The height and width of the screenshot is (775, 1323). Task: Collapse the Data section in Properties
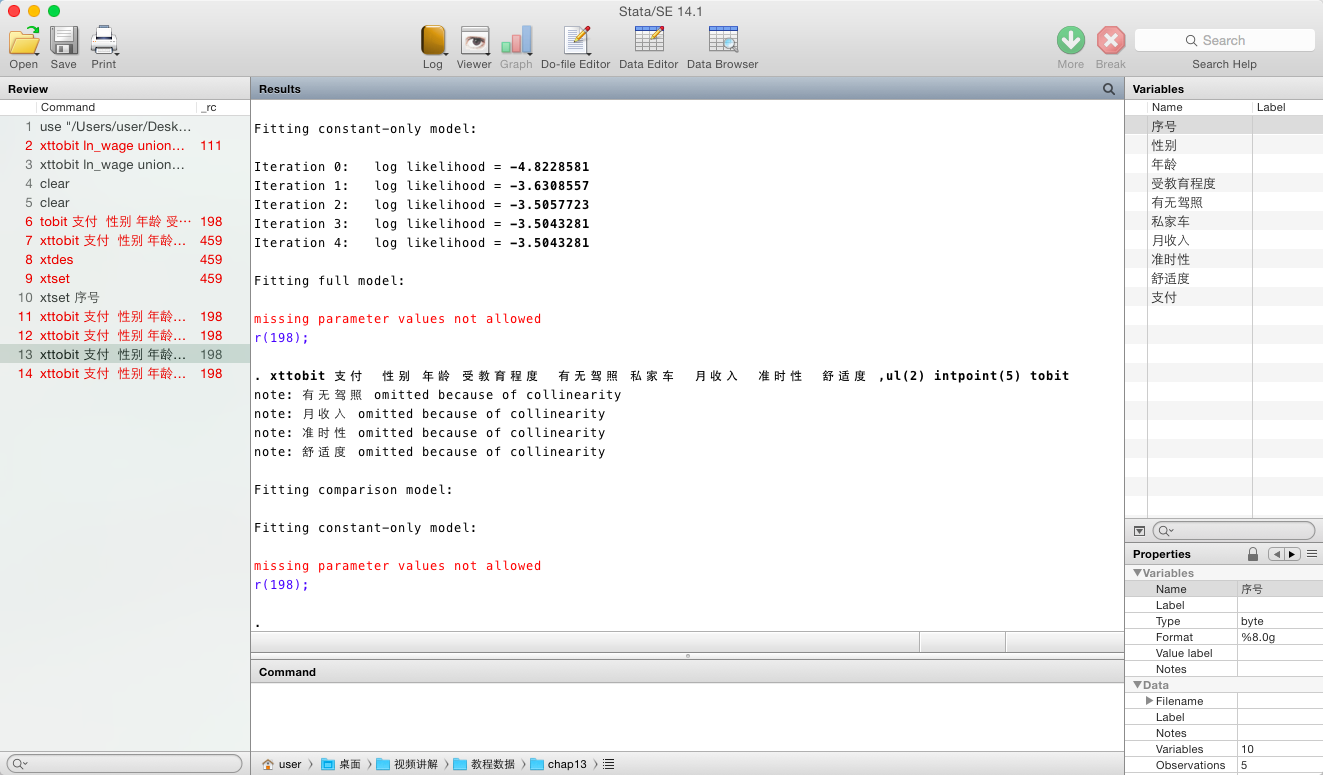click(x=1137, y=685)
